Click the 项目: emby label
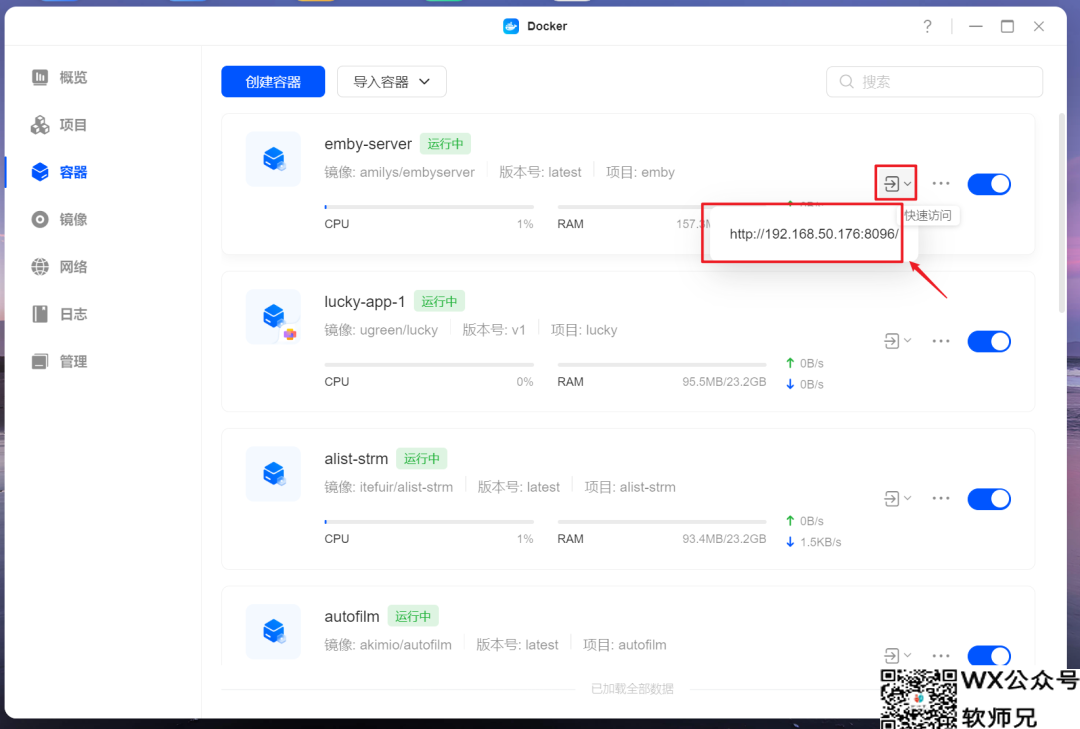 (x=641, y=172)
